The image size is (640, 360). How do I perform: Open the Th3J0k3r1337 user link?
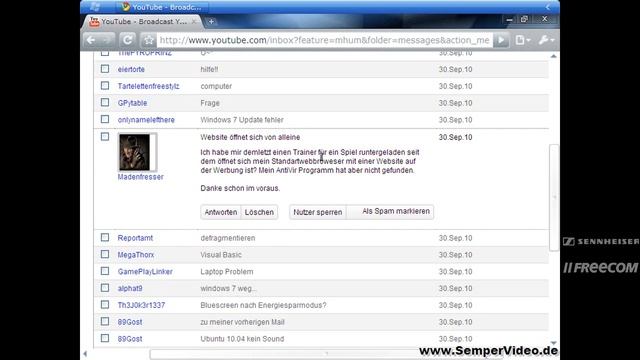coord(141,305)
